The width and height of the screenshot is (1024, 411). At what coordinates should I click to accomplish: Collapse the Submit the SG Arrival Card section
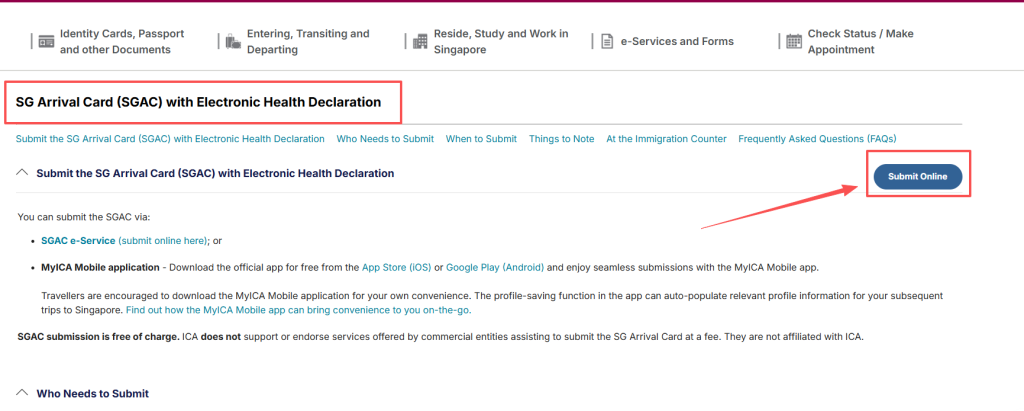22,173
